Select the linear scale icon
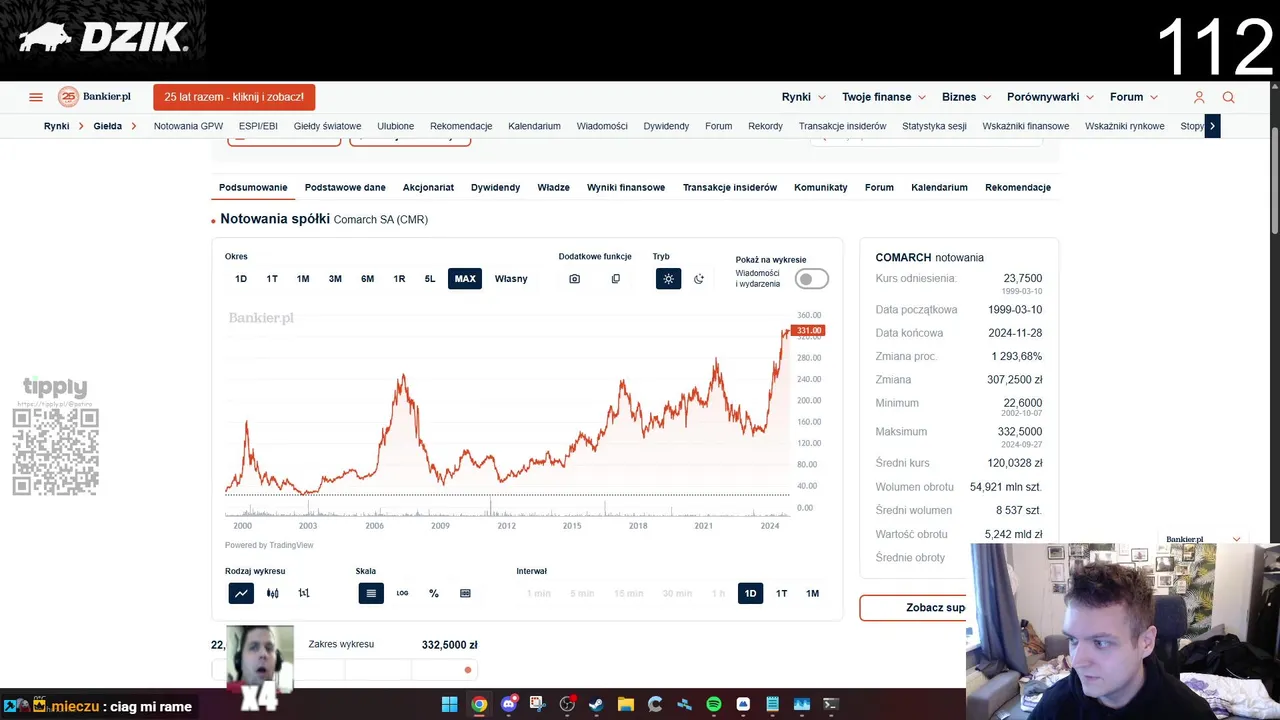1280x720 pixels. point(371,593)
